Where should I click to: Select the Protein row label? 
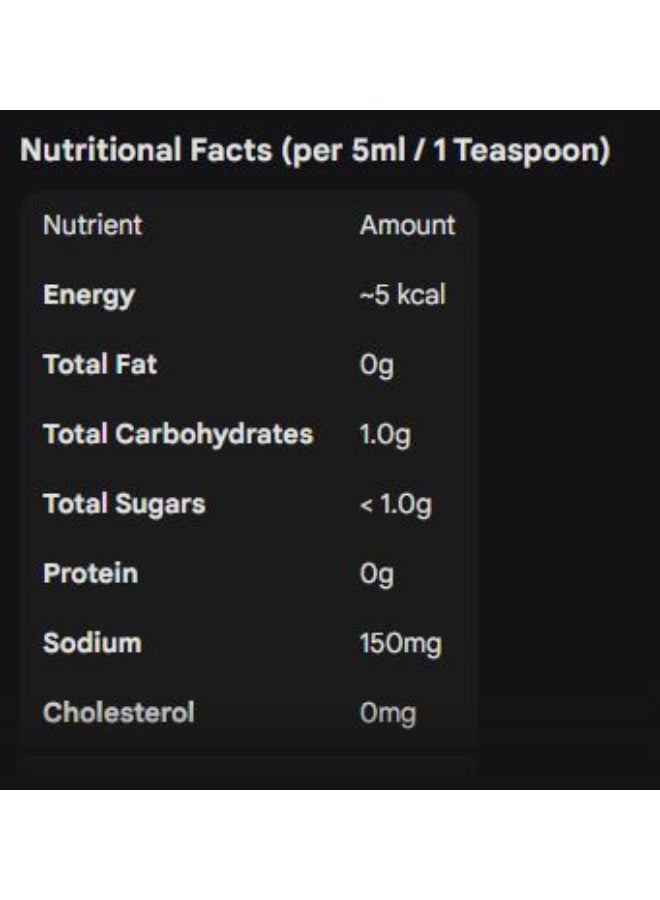tap(91, 573)
